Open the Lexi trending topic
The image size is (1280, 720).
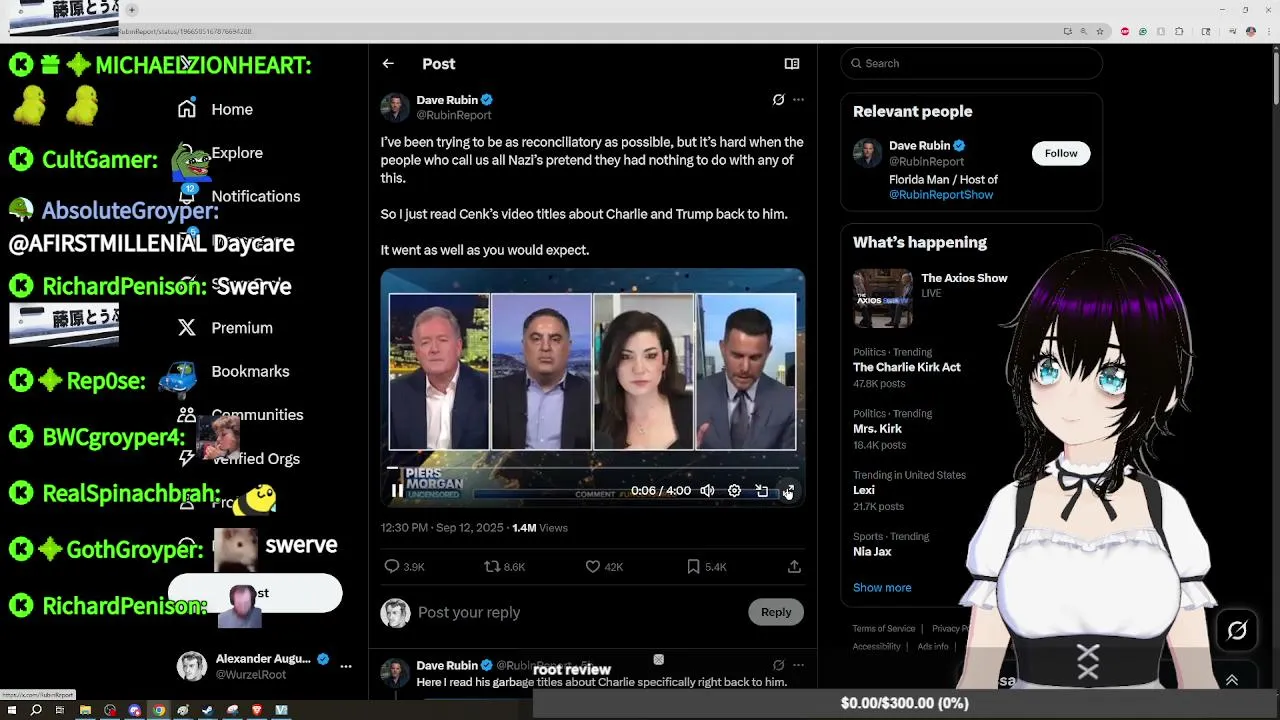tap(864, 490)
